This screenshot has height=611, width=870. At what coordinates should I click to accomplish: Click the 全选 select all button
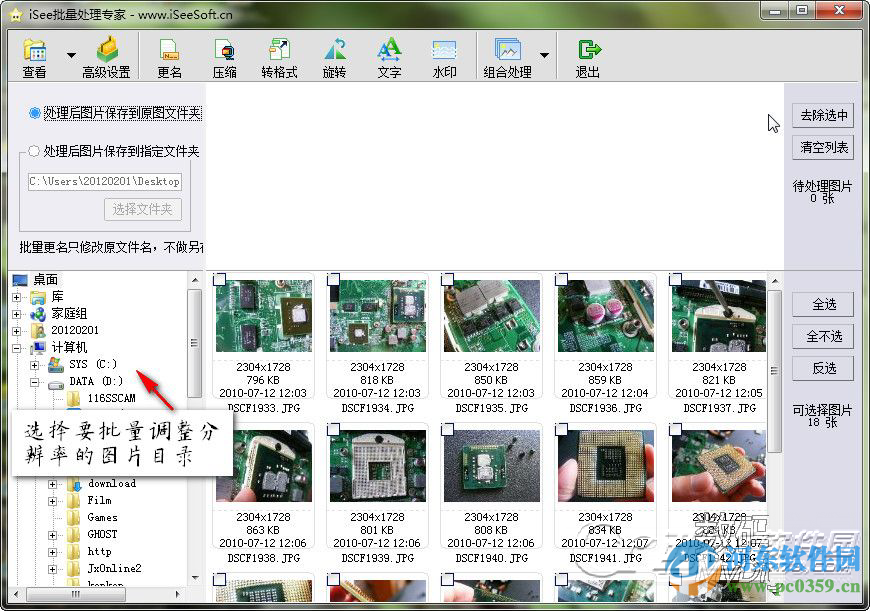point(823,305)
